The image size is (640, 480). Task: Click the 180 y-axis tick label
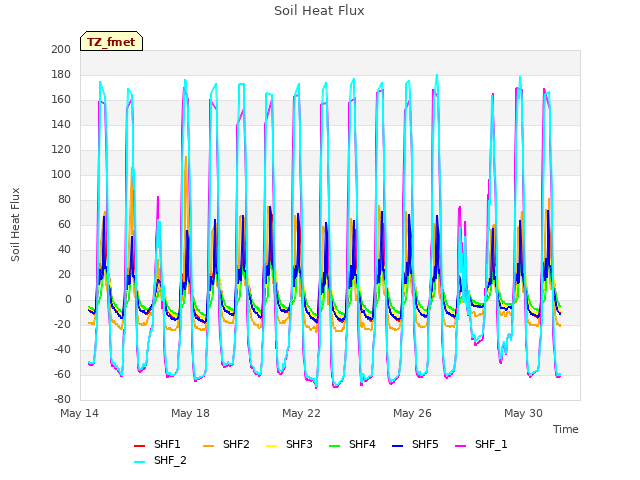(x=61, y=75)
